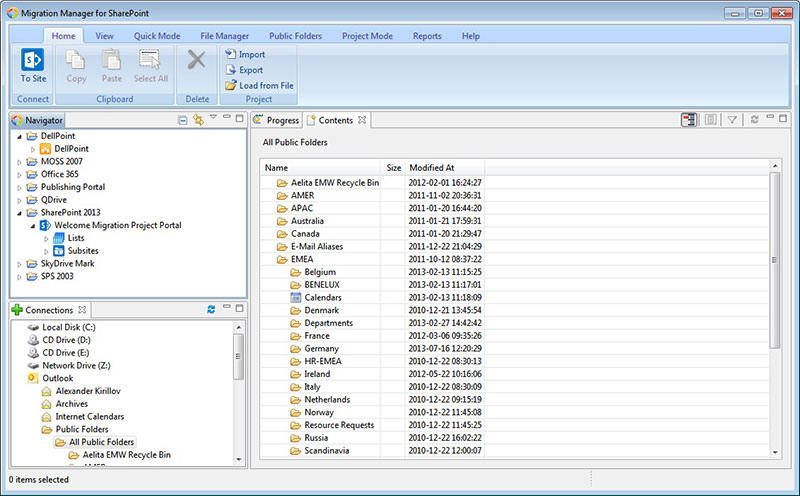Click the Paste clipboard icon

pos(111,60)
